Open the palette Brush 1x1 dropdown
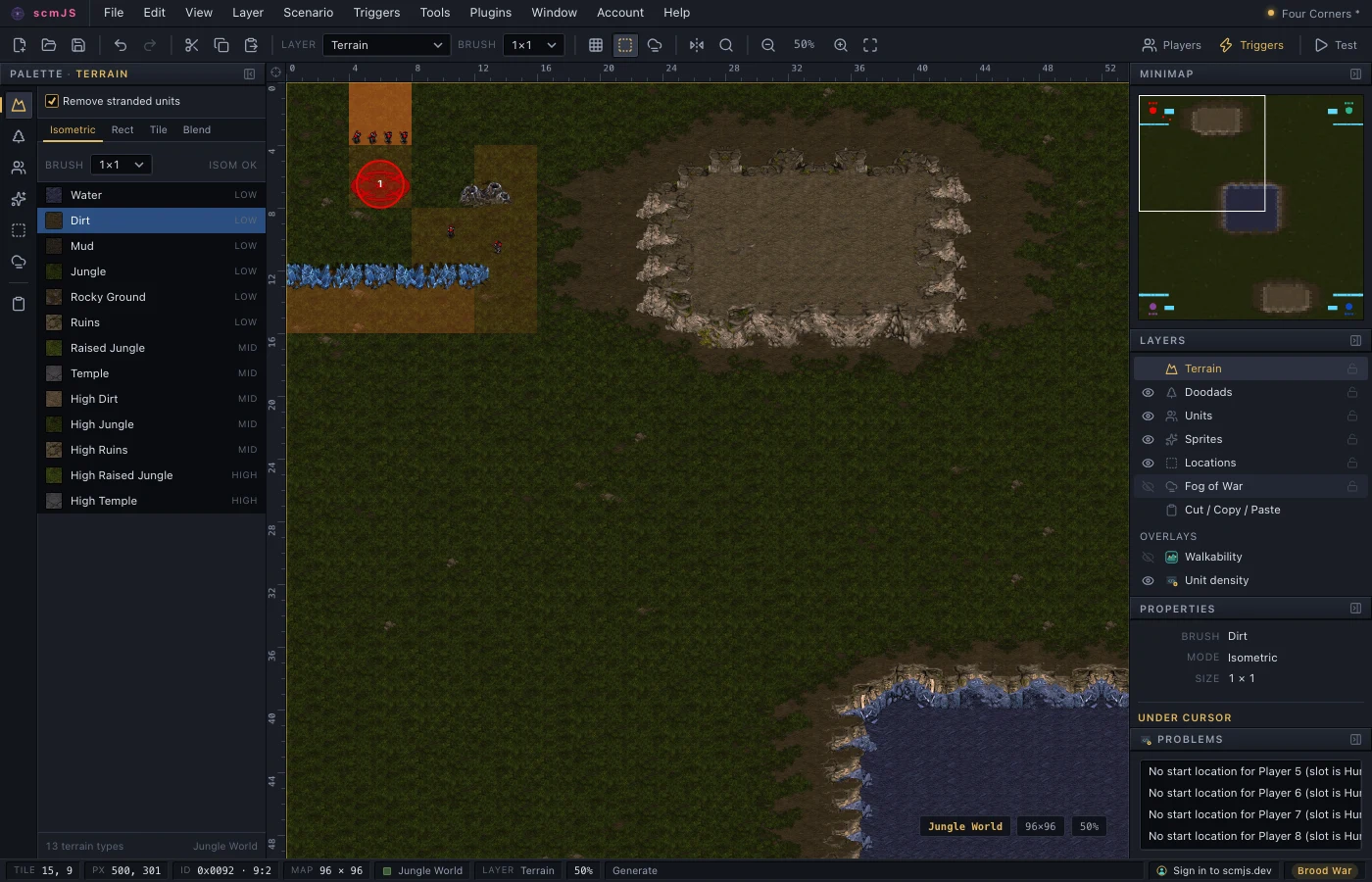This screenshot has height=882, width=1372. (x=122, y=165)
